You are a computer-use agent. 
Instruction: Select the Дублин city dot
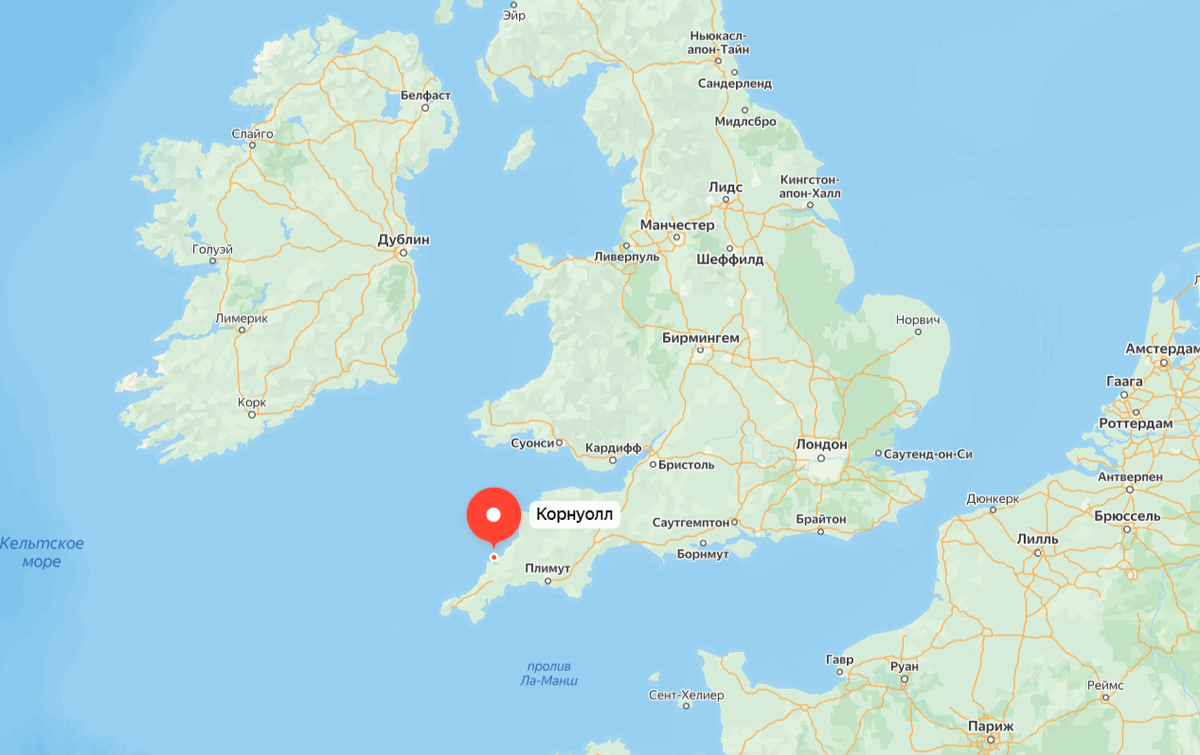coord(402,254)
